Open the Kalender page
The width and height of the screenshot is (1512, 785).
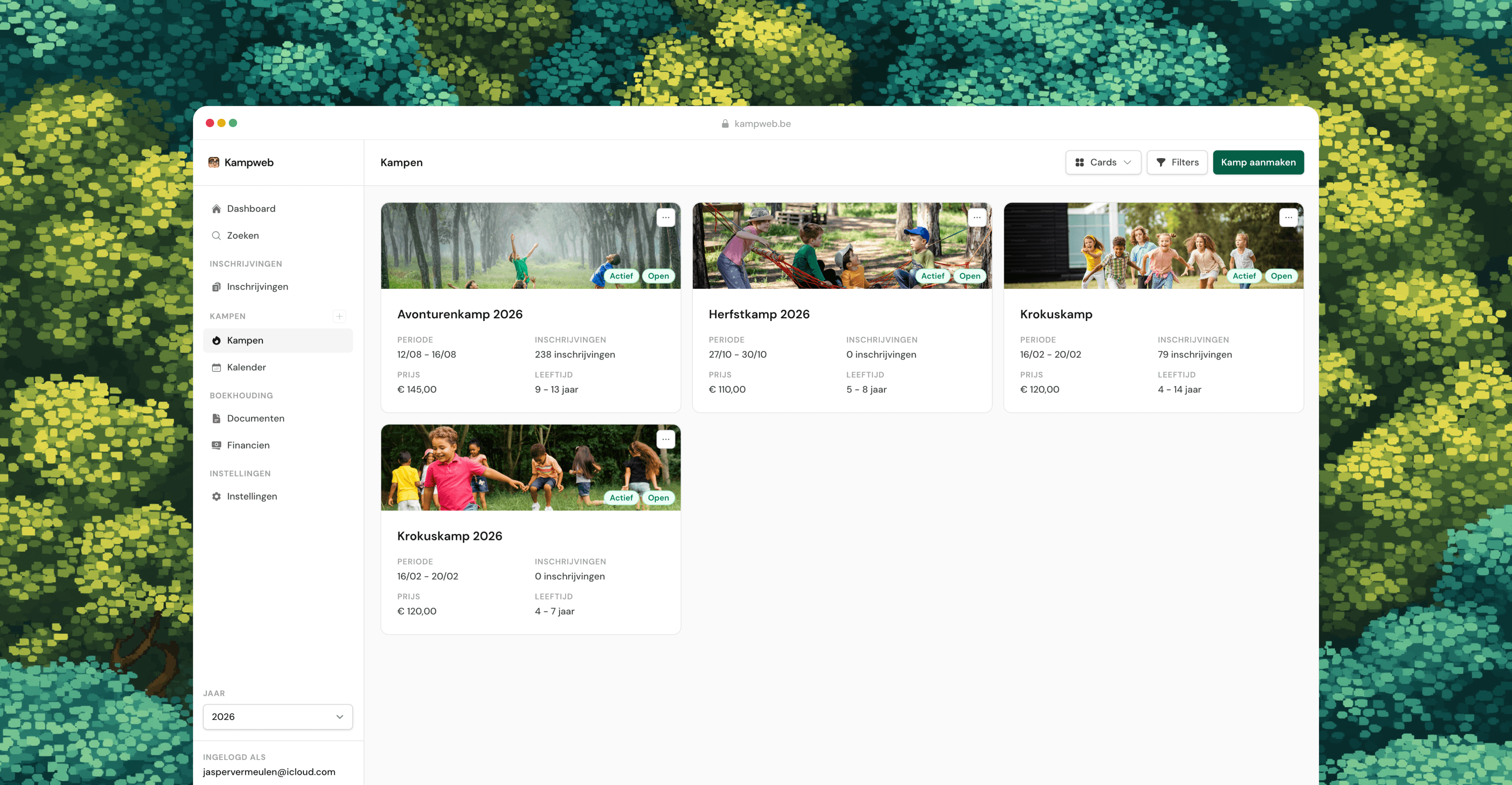click(246, 367)
